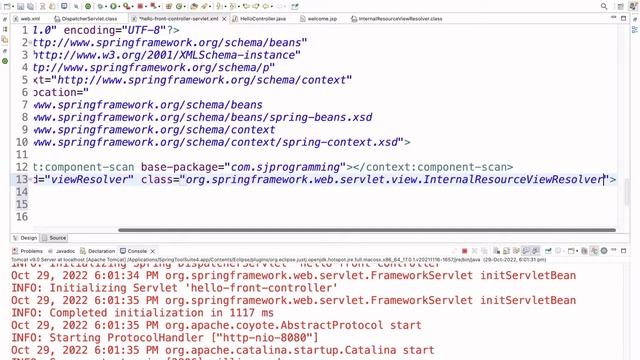The image size is (640, 360).
Task: Open the Run button dropdown arrow
Action: point(119,7)
